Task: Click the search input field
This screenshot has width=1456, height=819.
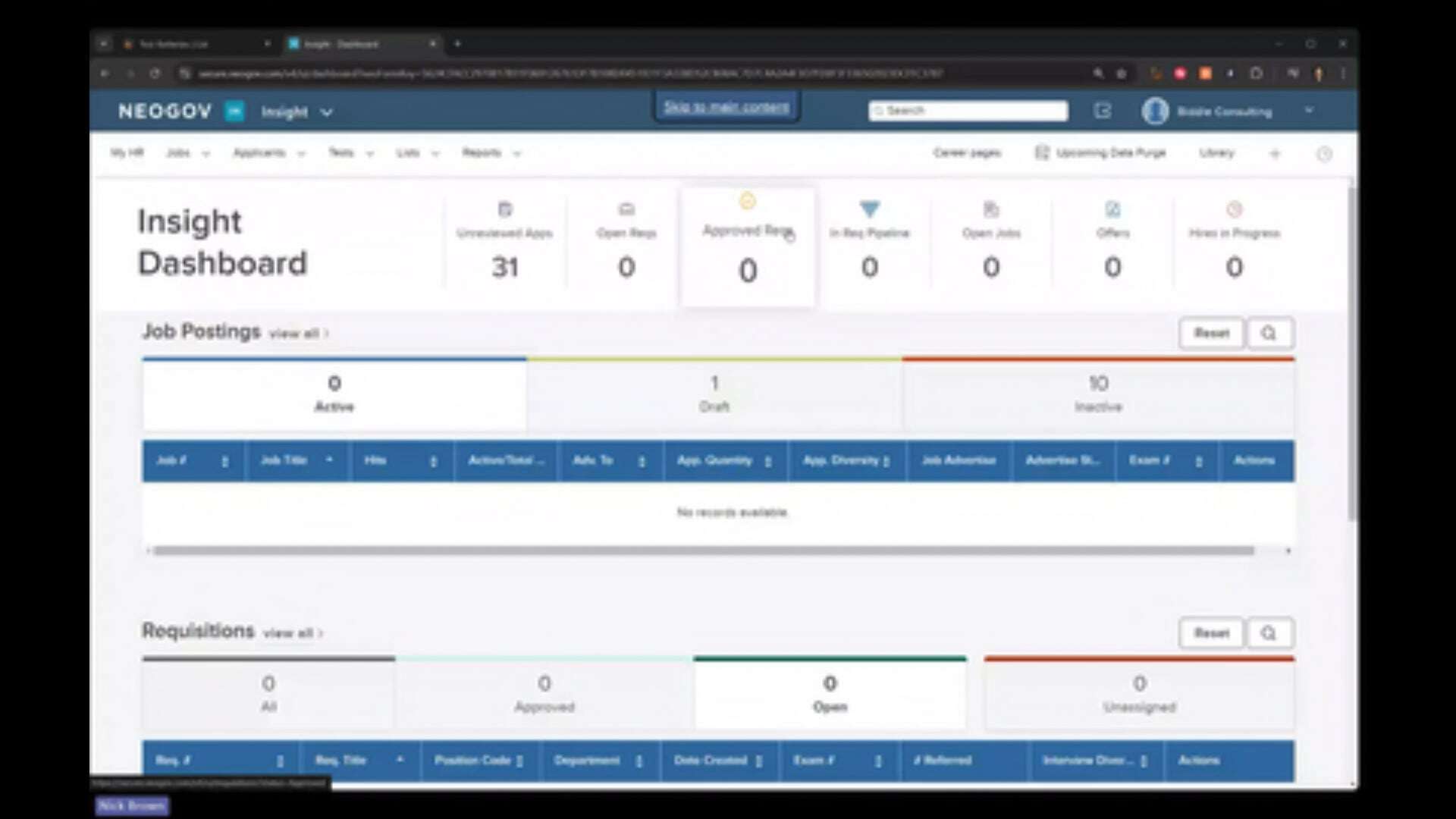Action: click(x=967, y=110)
